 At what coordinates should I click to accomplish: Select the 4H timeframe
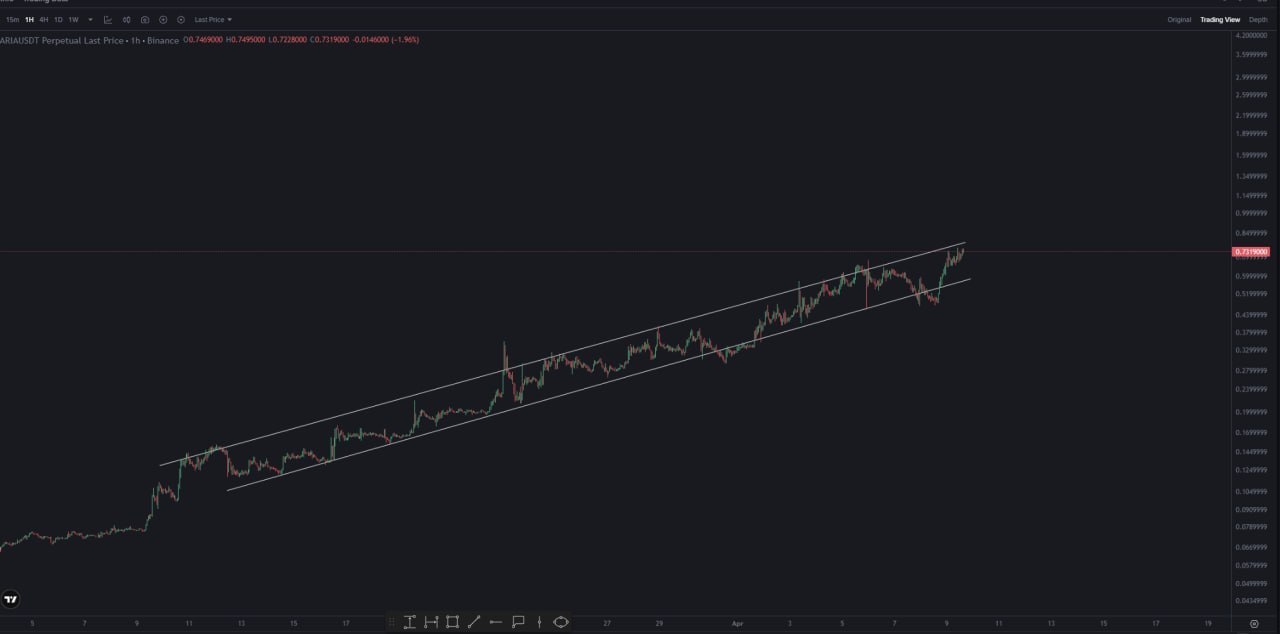coord(43,19)
